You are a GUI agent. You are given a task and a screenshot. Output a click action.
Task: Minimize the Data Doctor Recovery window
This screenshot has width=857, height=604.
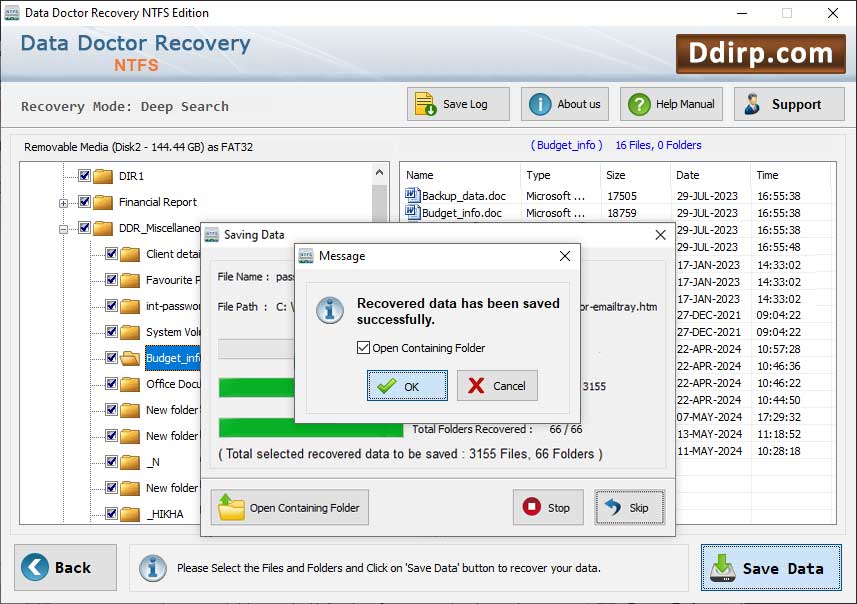742,13
